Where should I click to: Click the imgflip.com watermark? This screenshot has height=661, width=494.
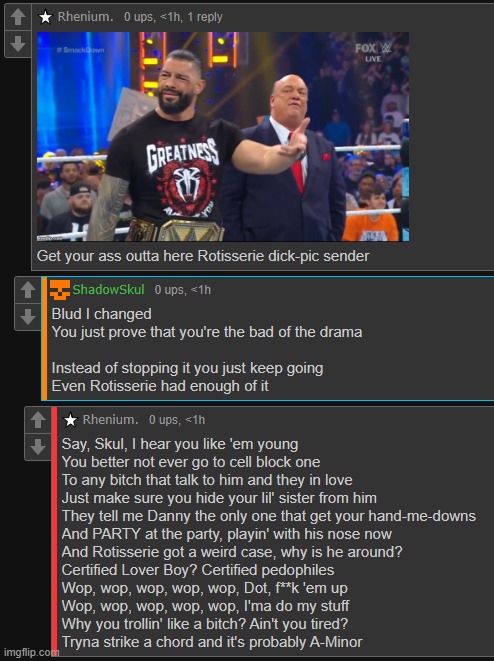coord(31,653)
